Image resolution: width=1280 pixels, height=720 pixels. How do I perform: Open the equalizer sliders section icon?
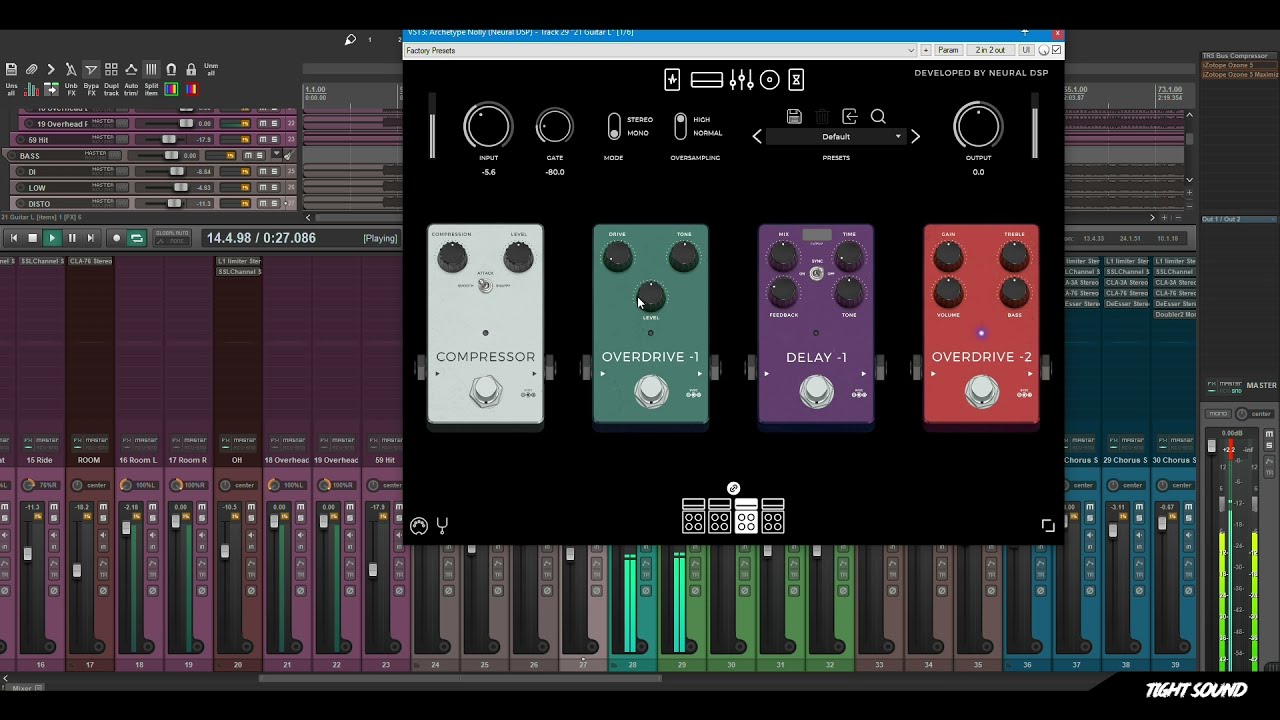(741, 80)
